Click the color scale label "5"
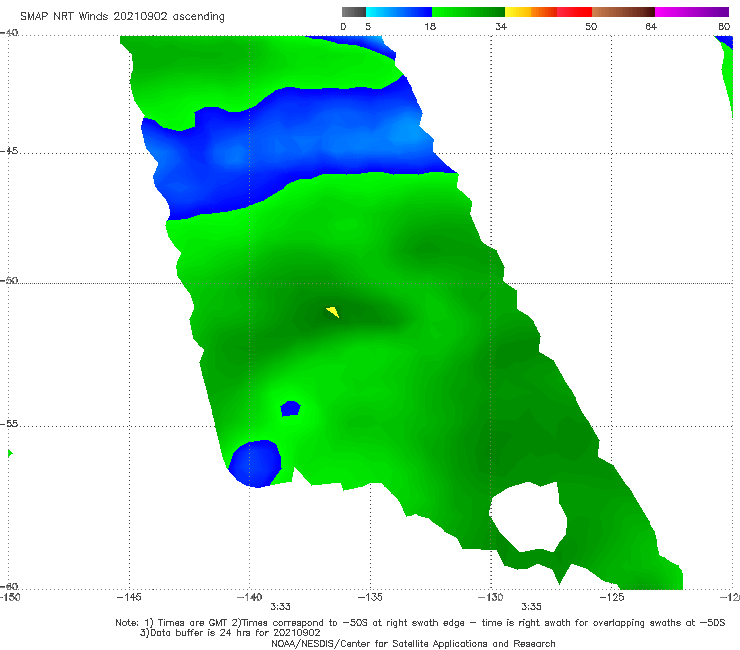Image resolution: width=740 pixels, height=650 pixels. coord(368,27)
